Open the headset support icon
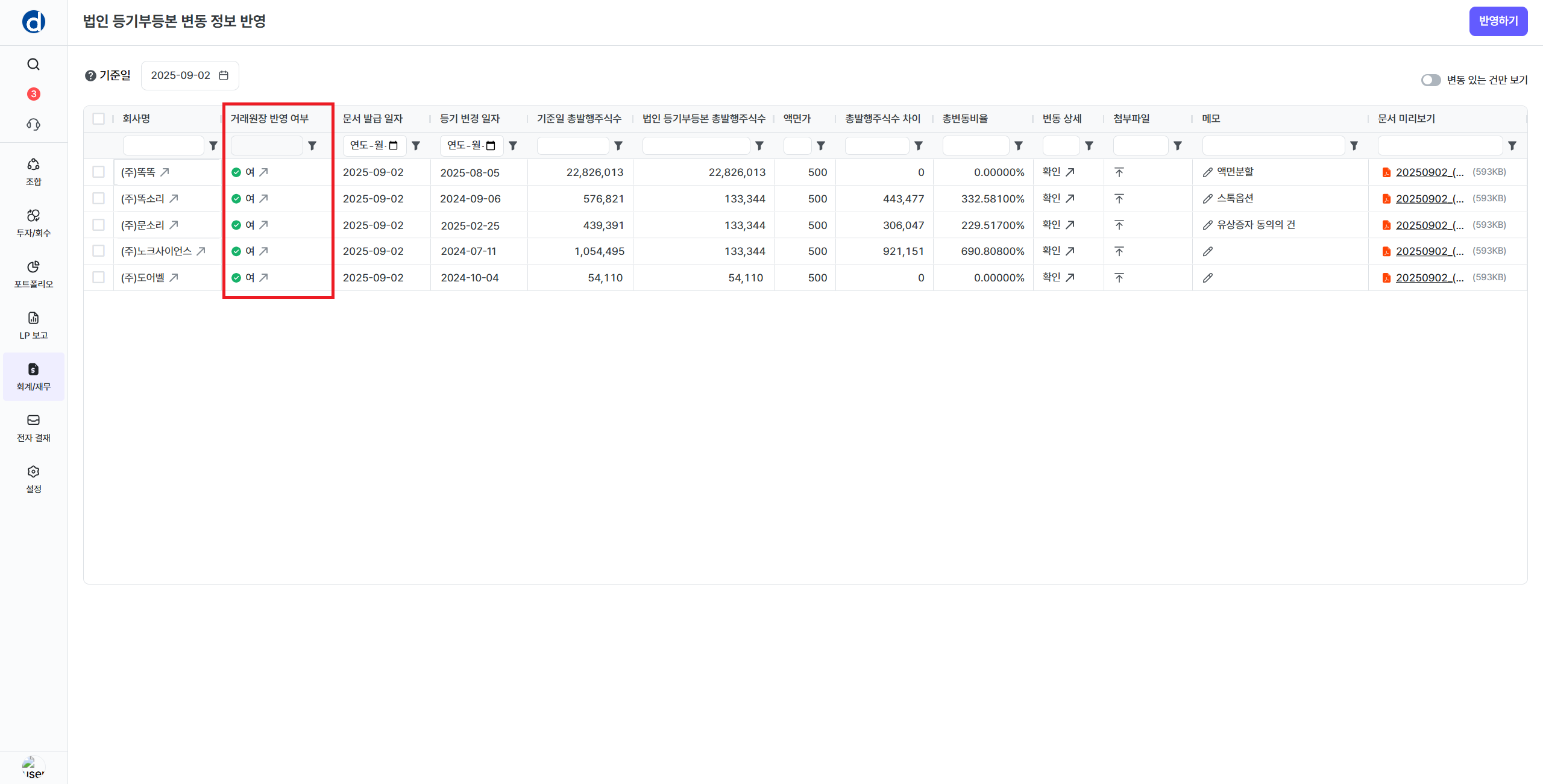This screenshot has height=784, width=1543. 34,125
